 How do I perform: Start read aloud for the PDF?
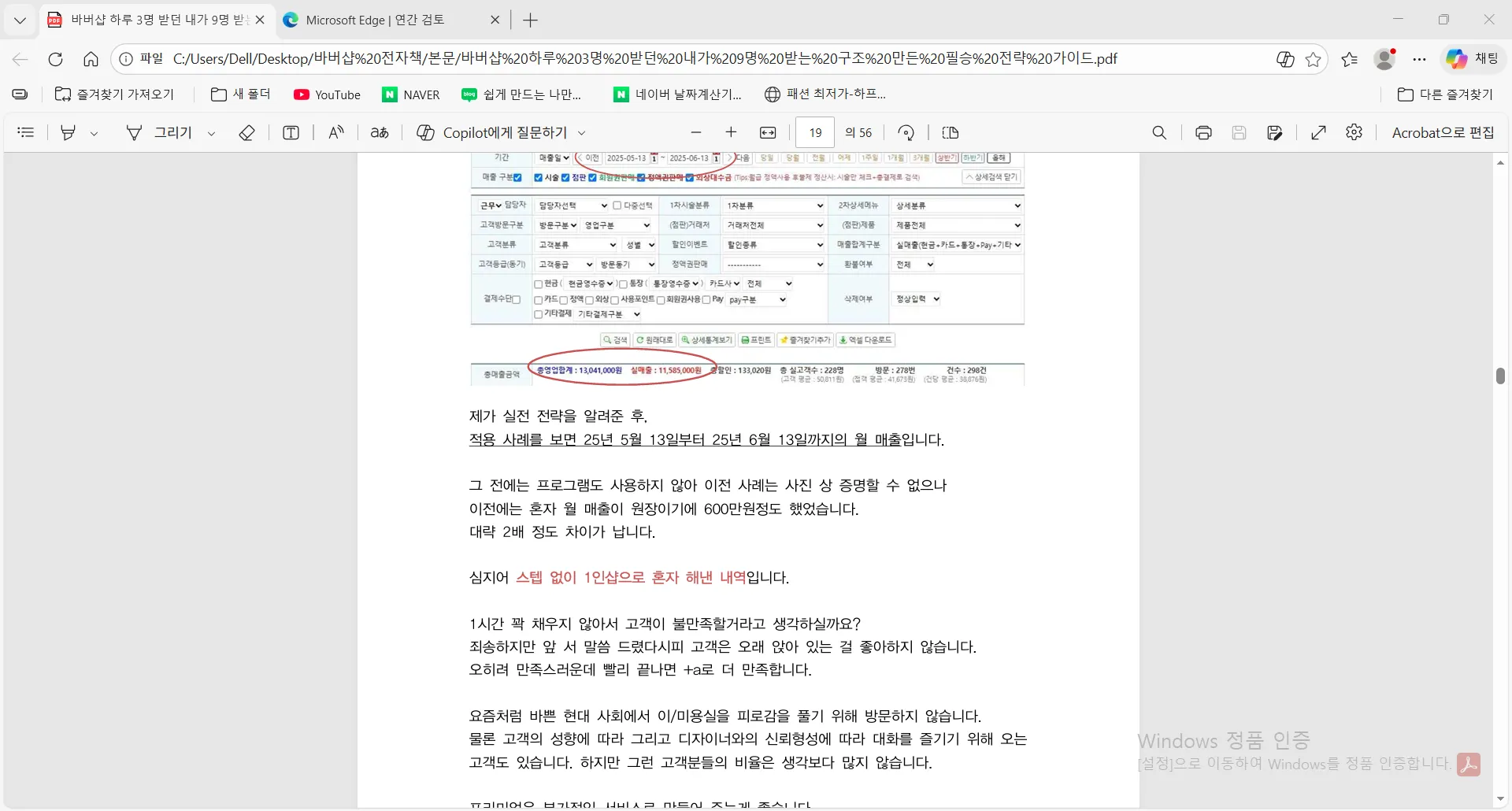click(x=336, y=132)
